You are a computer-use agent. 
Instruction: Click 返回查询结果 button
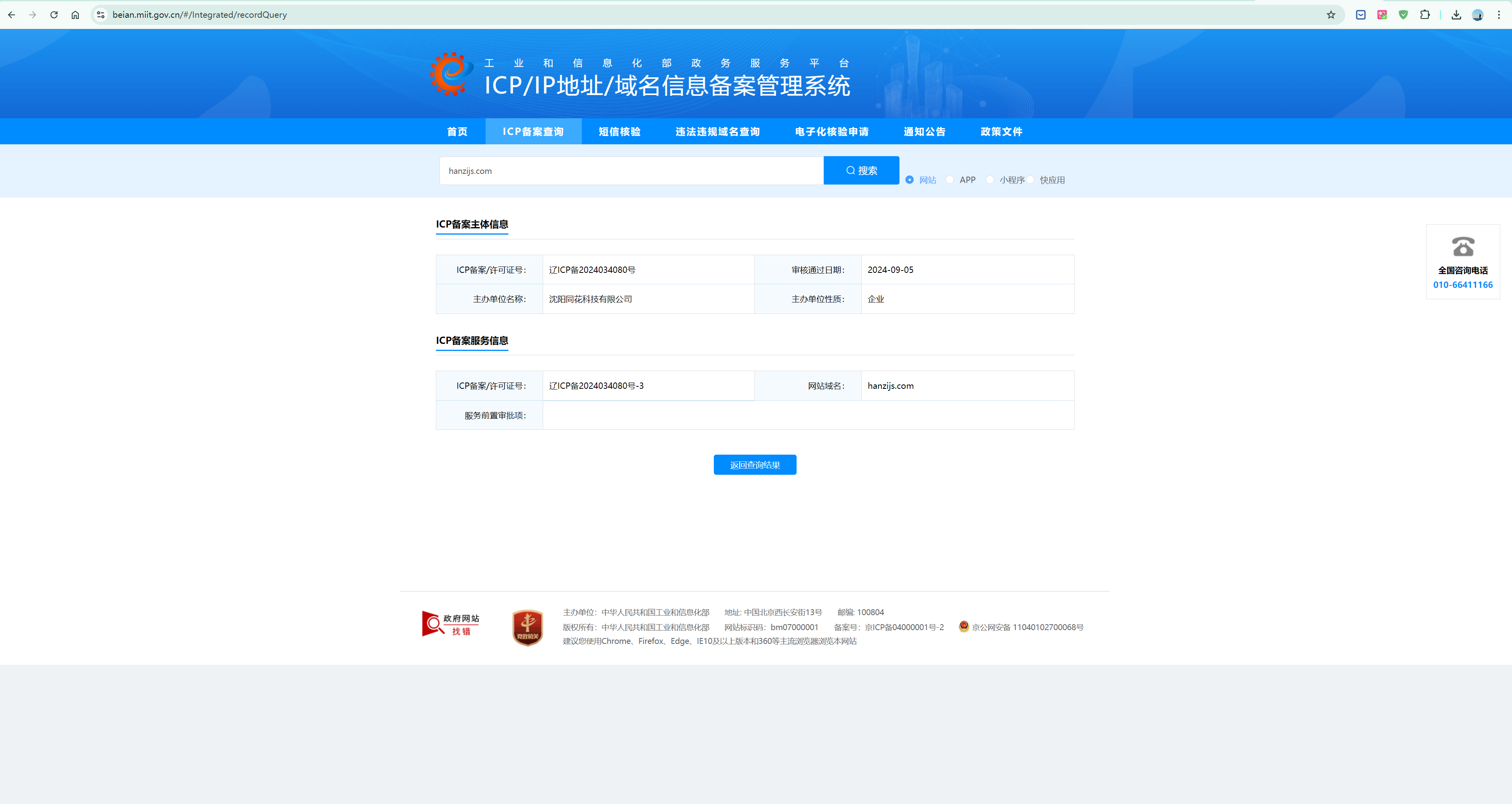point(755,464)
